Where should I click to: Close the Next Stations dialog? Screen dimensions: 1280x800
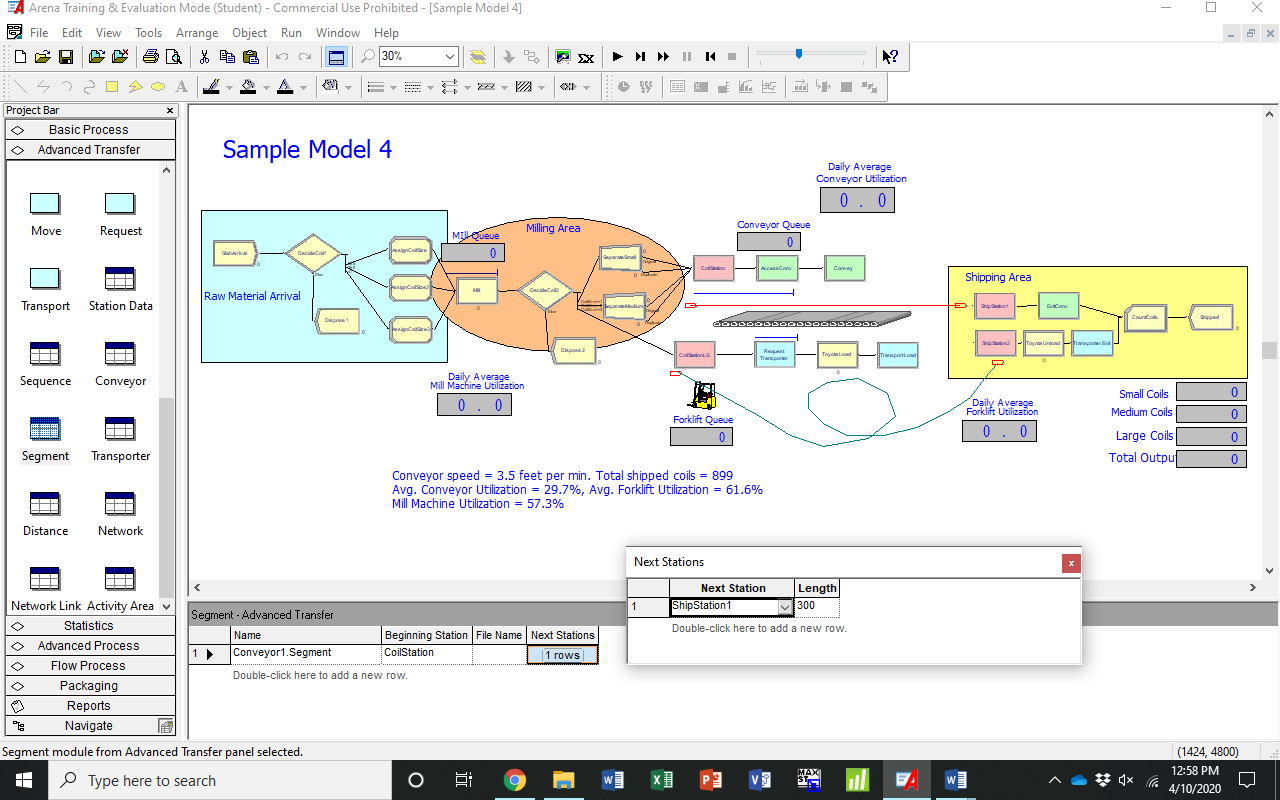(1071, 563)
